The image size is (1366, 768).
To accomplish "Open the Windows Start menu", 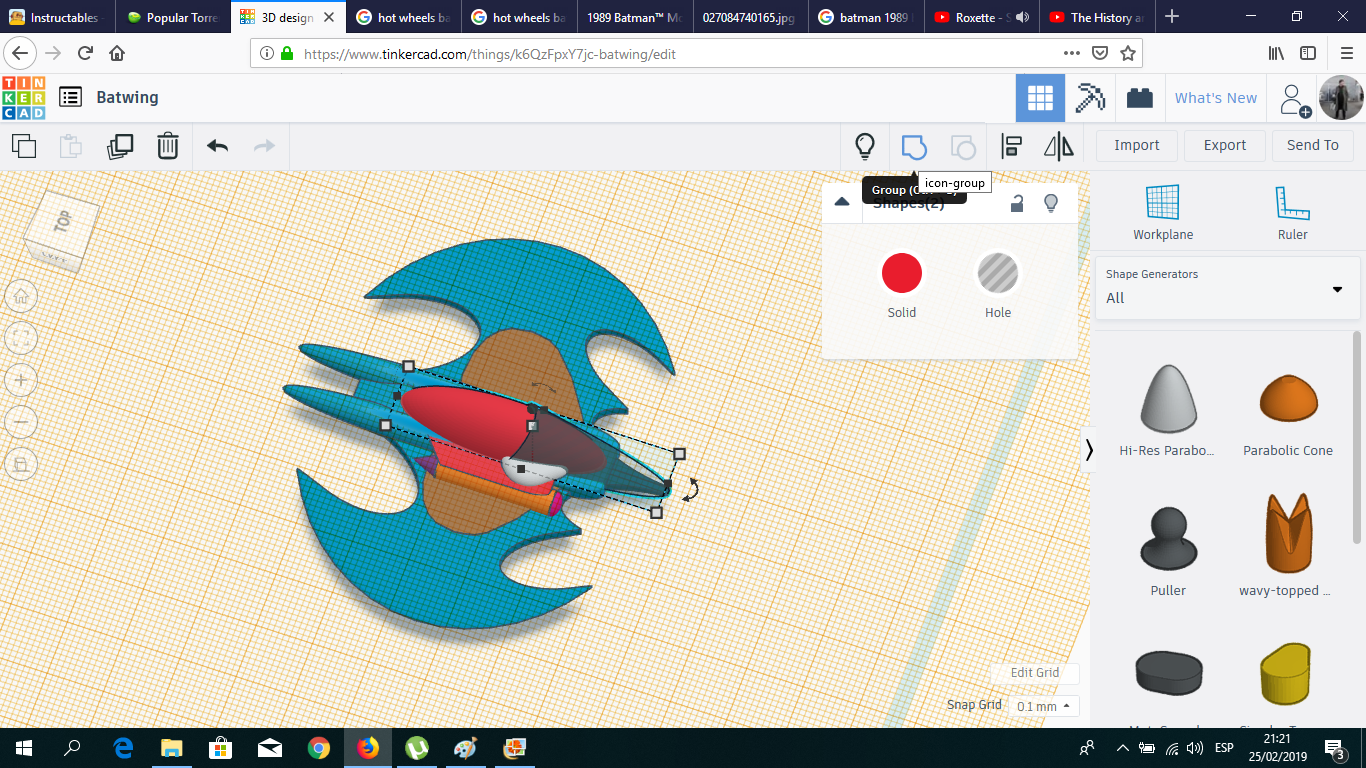I will pyautogui.click(x=23, y=748).
